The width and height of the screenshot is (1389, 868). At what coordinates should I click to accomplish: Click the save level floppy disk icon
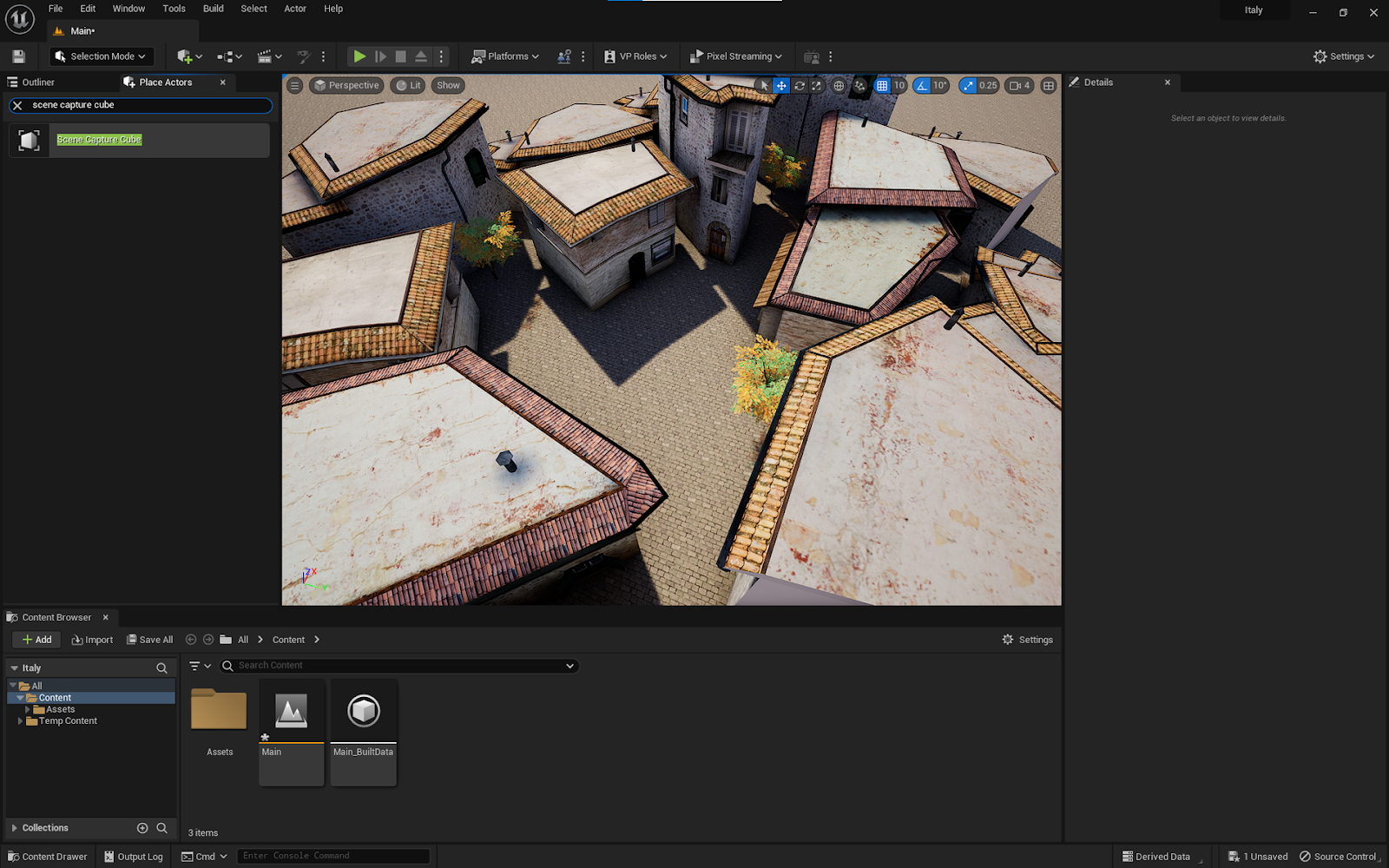click(18, 56)
